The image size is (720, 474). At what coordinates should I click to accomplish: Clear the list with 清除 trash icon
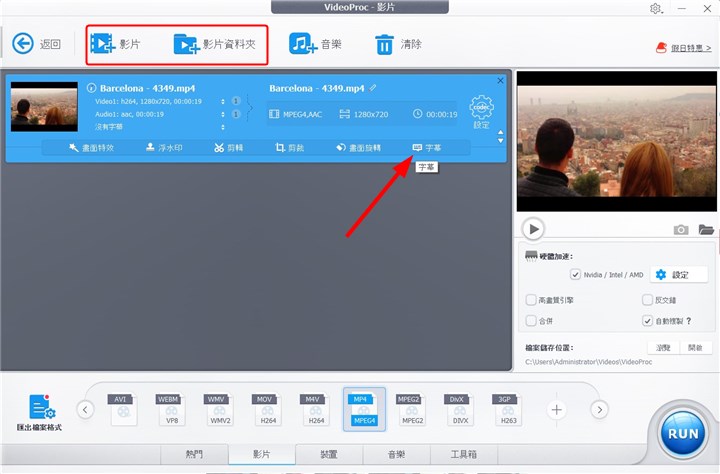(x=398, y=44)
